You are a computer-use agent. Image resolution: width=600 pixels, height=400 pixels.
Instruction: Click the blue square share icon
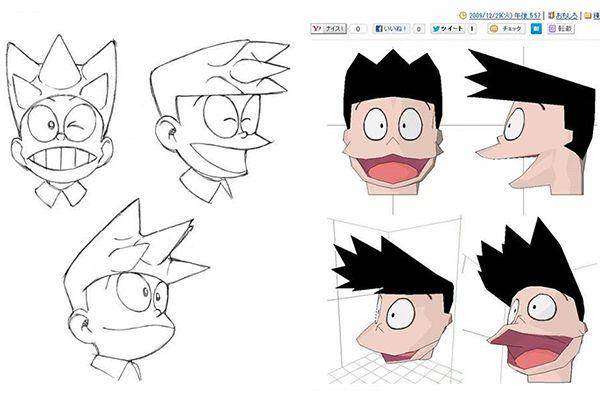(x=536, y=29)
